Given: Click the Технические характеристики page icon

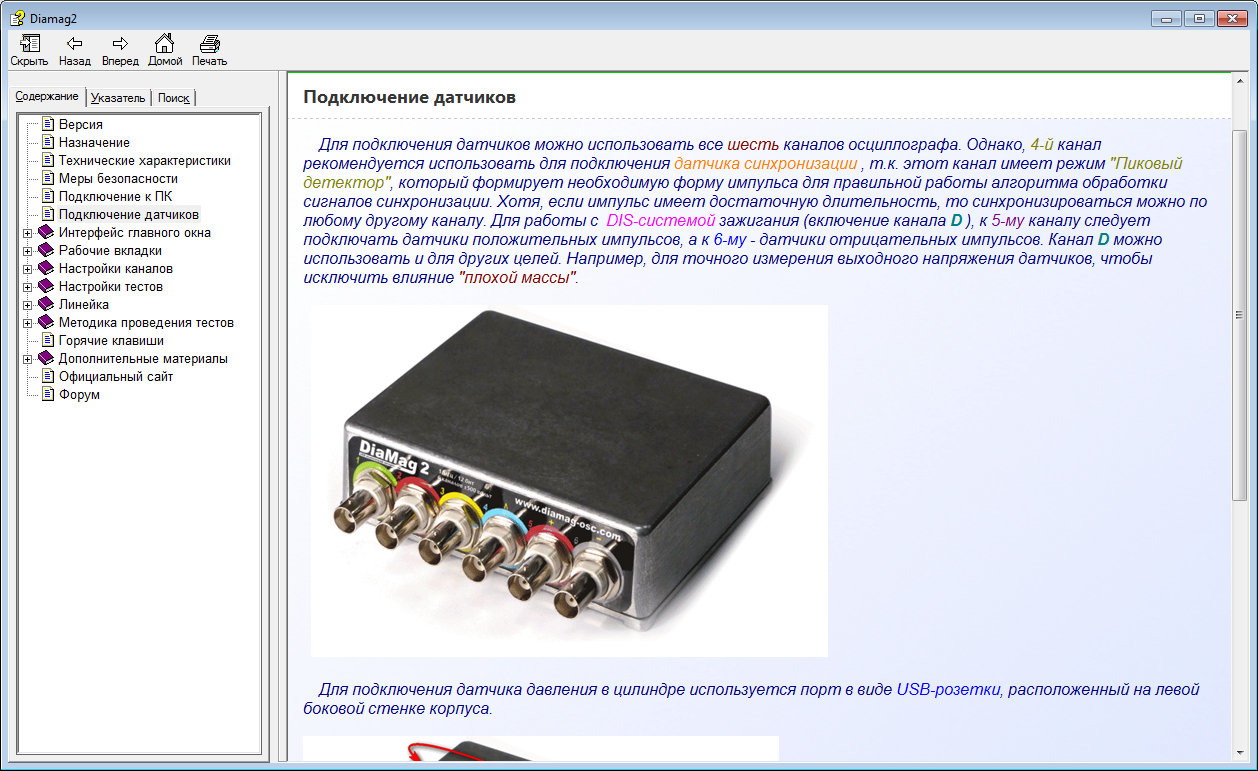Looking at the screenshot, I should [47, 161].
